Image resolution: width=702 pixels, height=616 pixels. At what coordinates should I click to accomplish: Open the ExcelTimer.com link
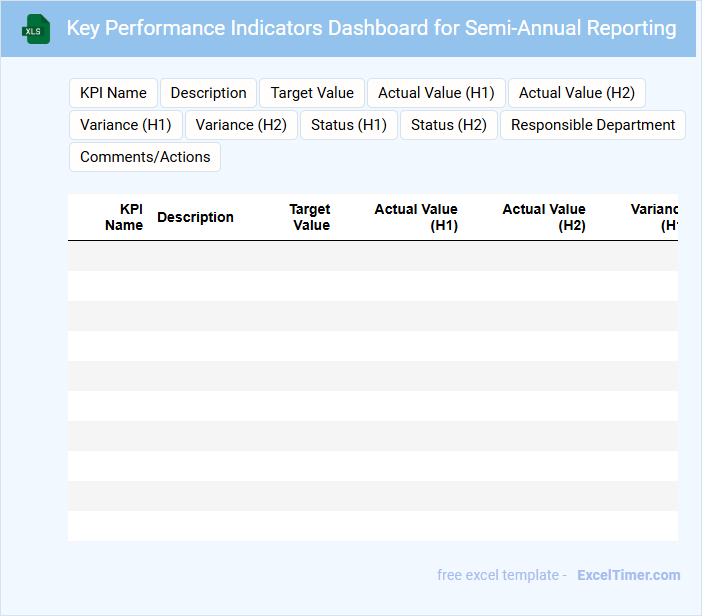coord(628,575)
